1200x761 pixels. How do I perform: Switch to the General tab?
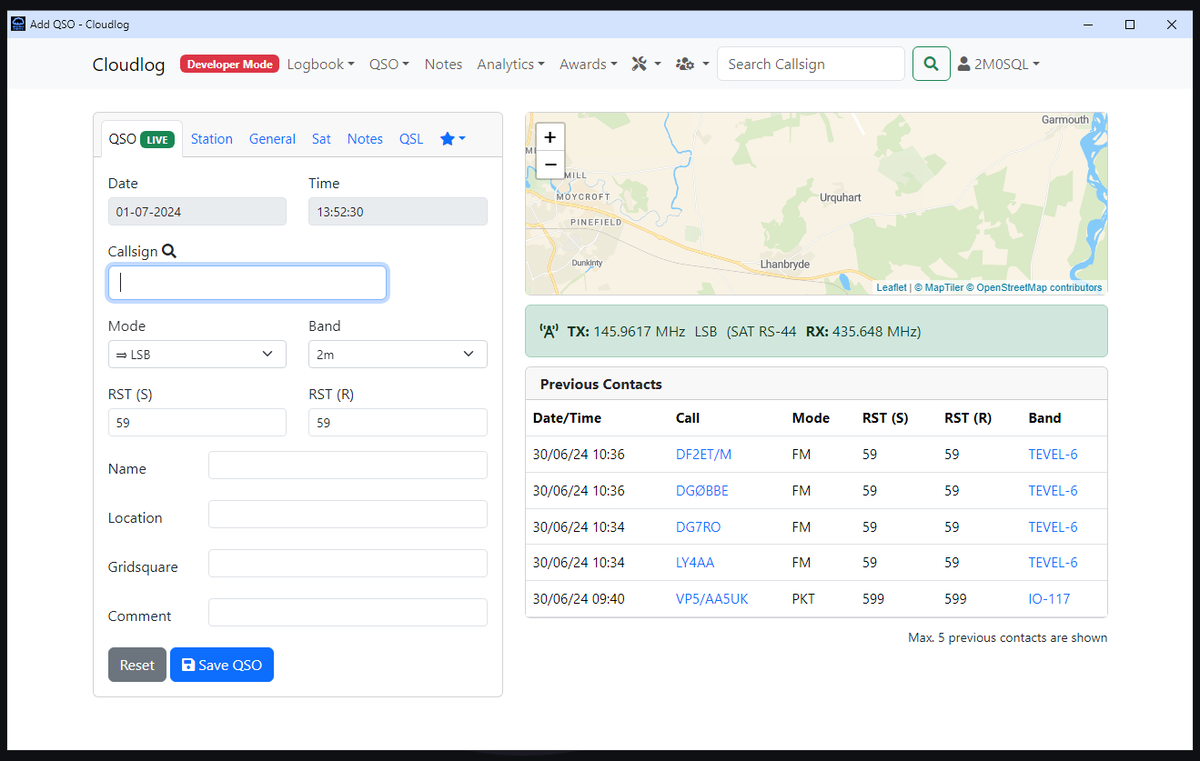click(272, 139)
